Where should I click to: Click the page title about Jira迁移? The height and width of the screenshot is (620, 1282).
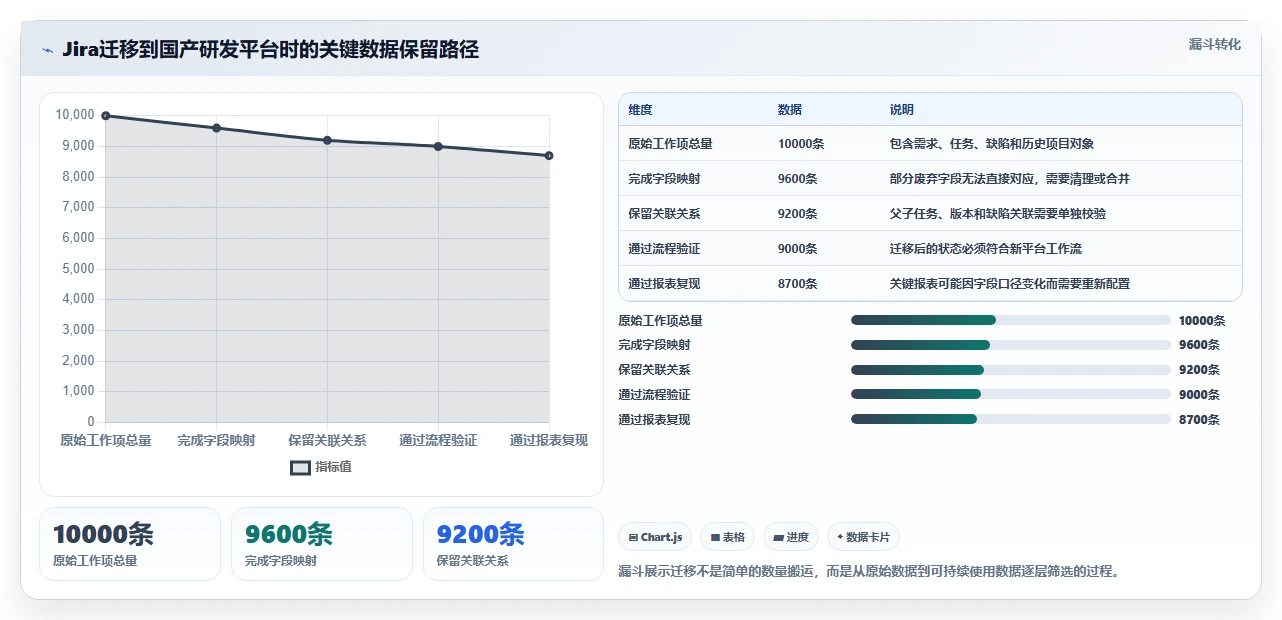(270, 50)
